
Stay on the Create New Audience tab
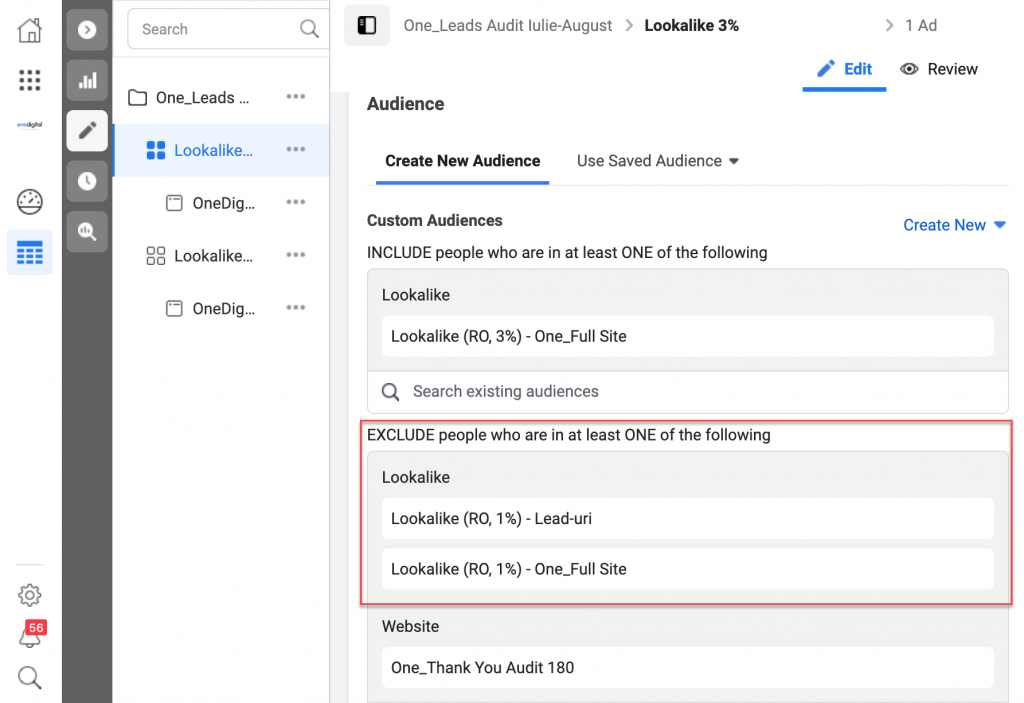pos(461,161)
